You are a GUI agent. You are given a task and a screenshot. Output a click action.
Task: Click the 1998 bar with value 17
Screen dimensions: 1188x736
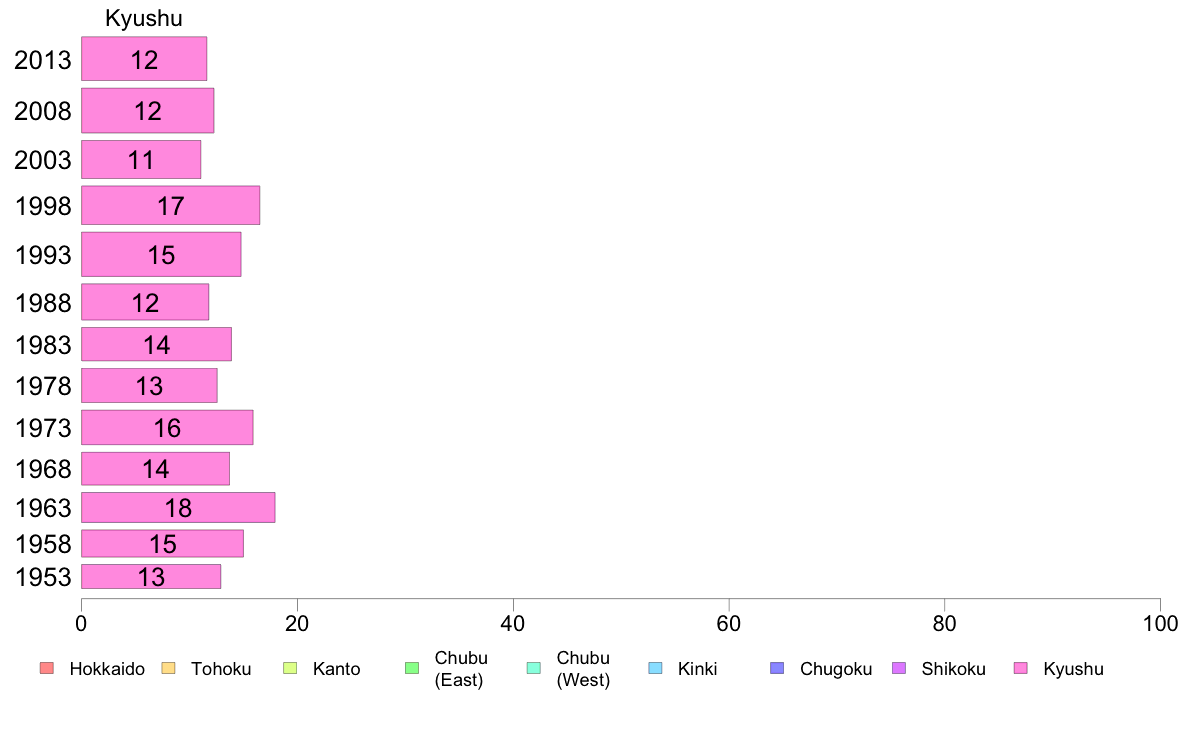point(170,205)
